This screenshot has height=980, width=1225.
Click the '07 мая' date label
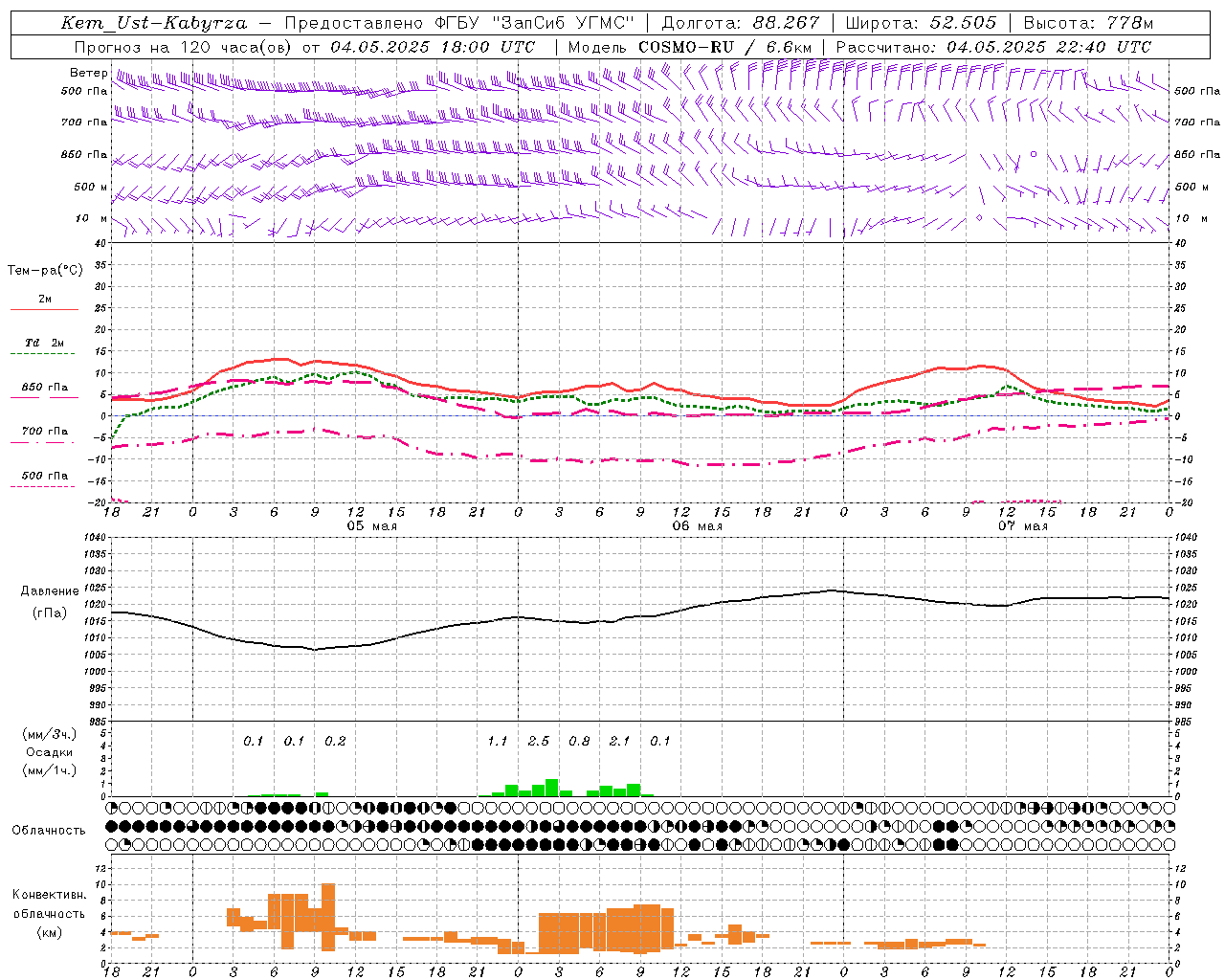[x=1022, y=526]
